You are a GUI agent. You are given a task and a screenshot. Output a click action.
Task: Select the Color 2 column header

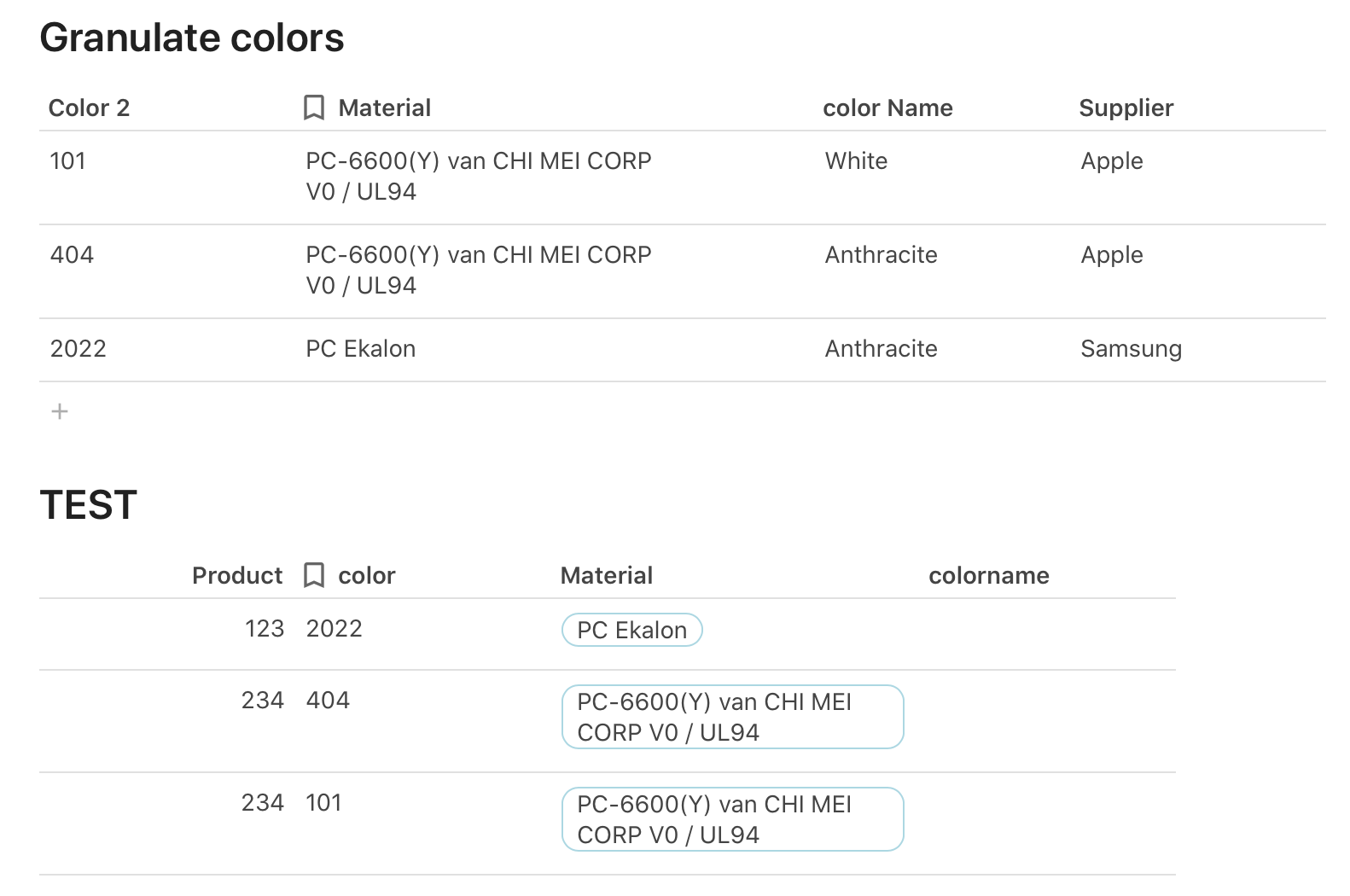coord(89,108)
